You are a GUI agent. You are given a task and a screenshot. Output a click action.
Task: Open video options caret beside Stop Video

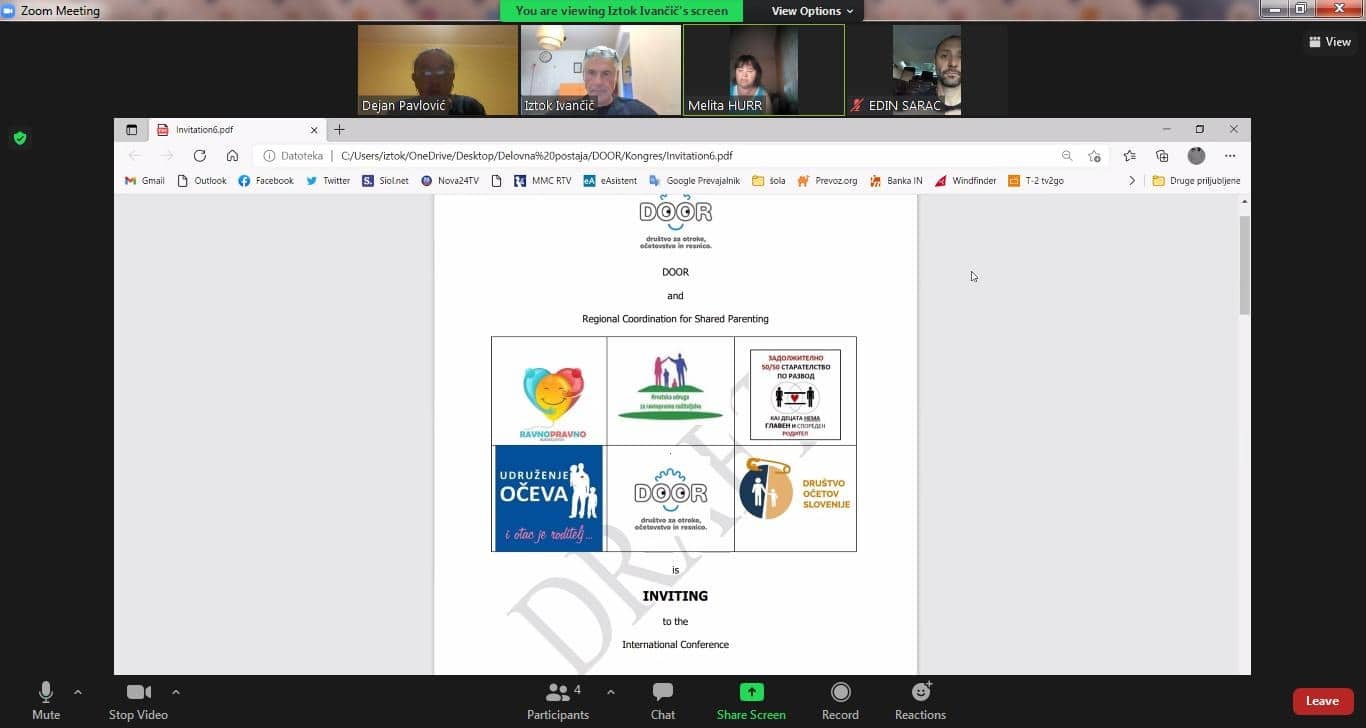(x=176, y=692)
